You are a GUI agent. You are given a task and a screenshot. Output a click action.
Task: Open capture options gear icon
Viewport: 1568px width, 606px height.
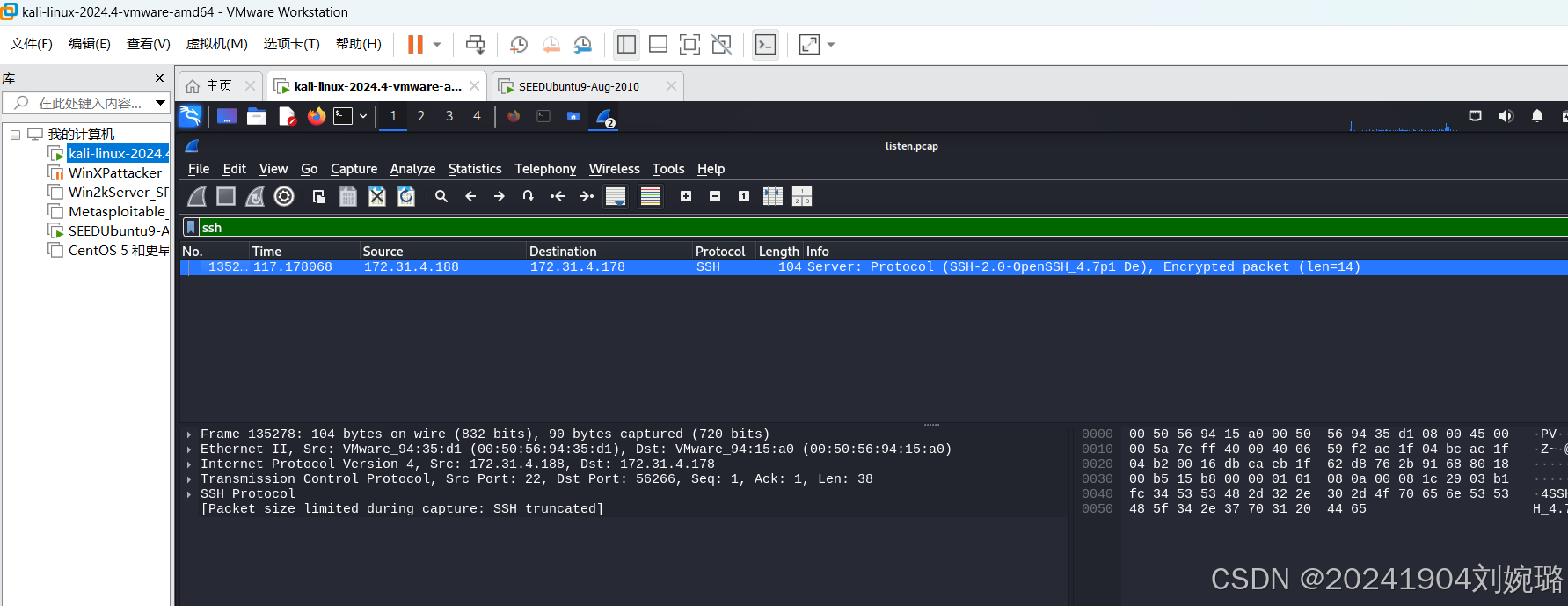point(284,196)
